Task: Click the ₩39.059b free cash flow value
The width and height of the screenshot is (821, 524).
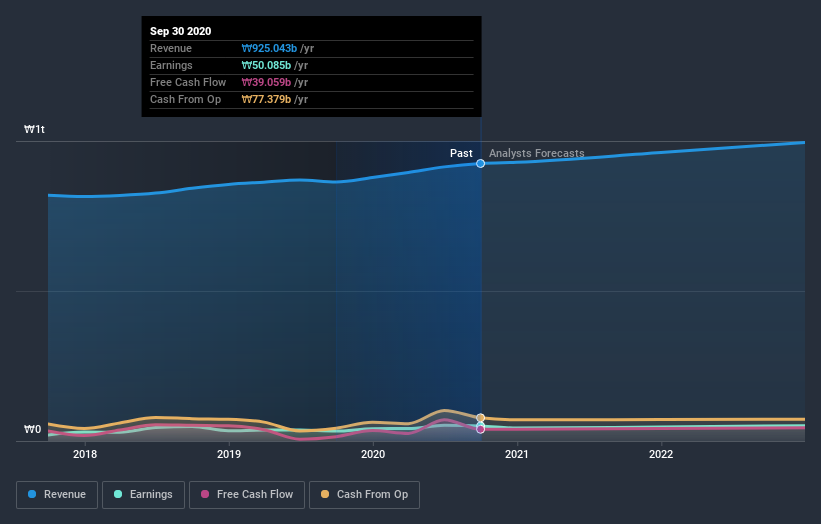Action: pyautogui.click(x=266, y=82)
